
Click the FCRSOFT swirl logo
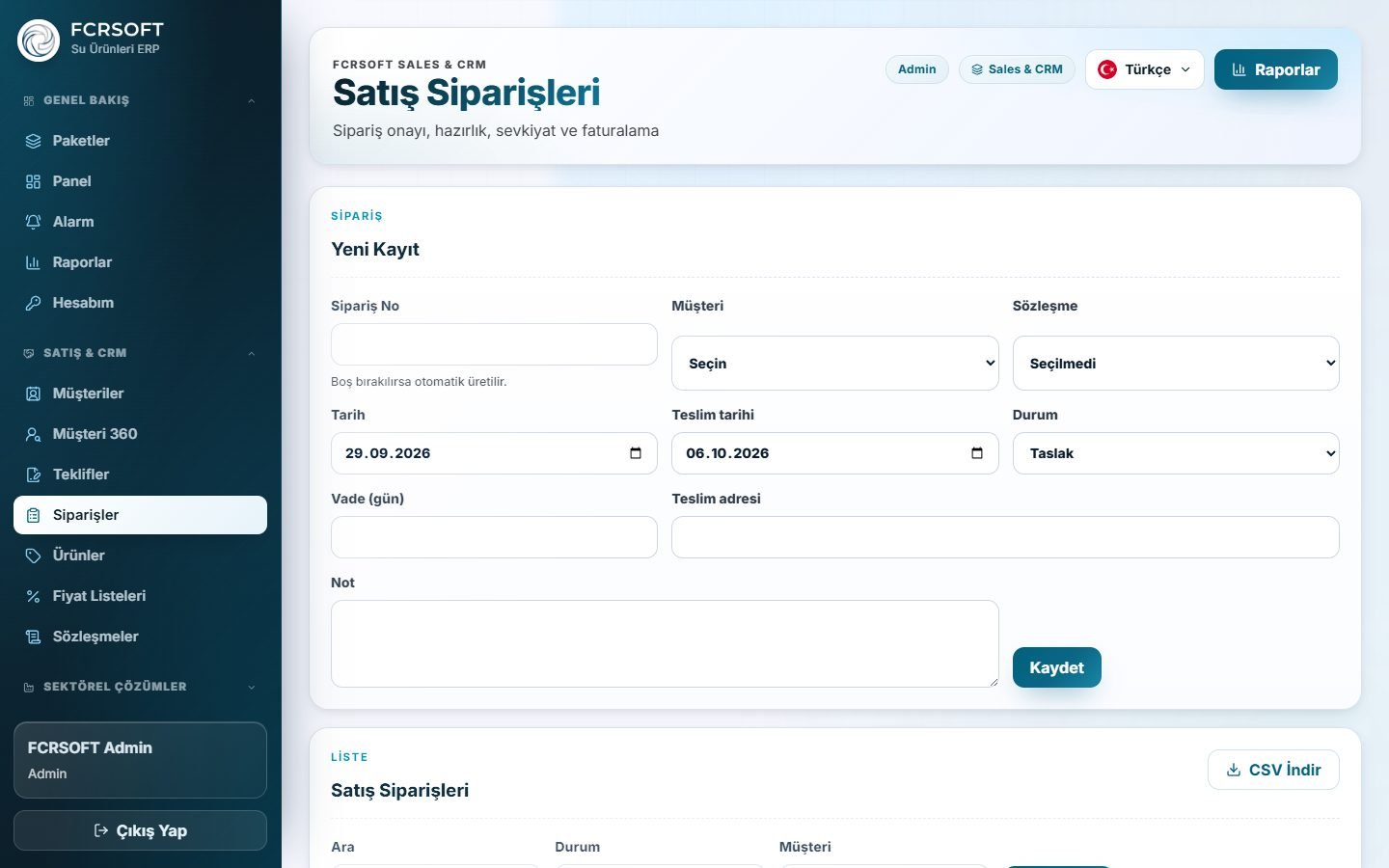click(39, 40)
